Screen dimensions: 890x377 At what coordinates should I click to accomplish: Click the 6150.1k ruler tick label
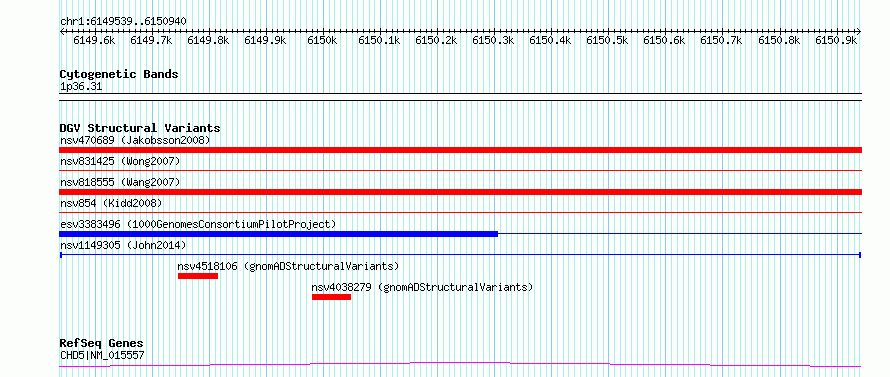[380, 40]
